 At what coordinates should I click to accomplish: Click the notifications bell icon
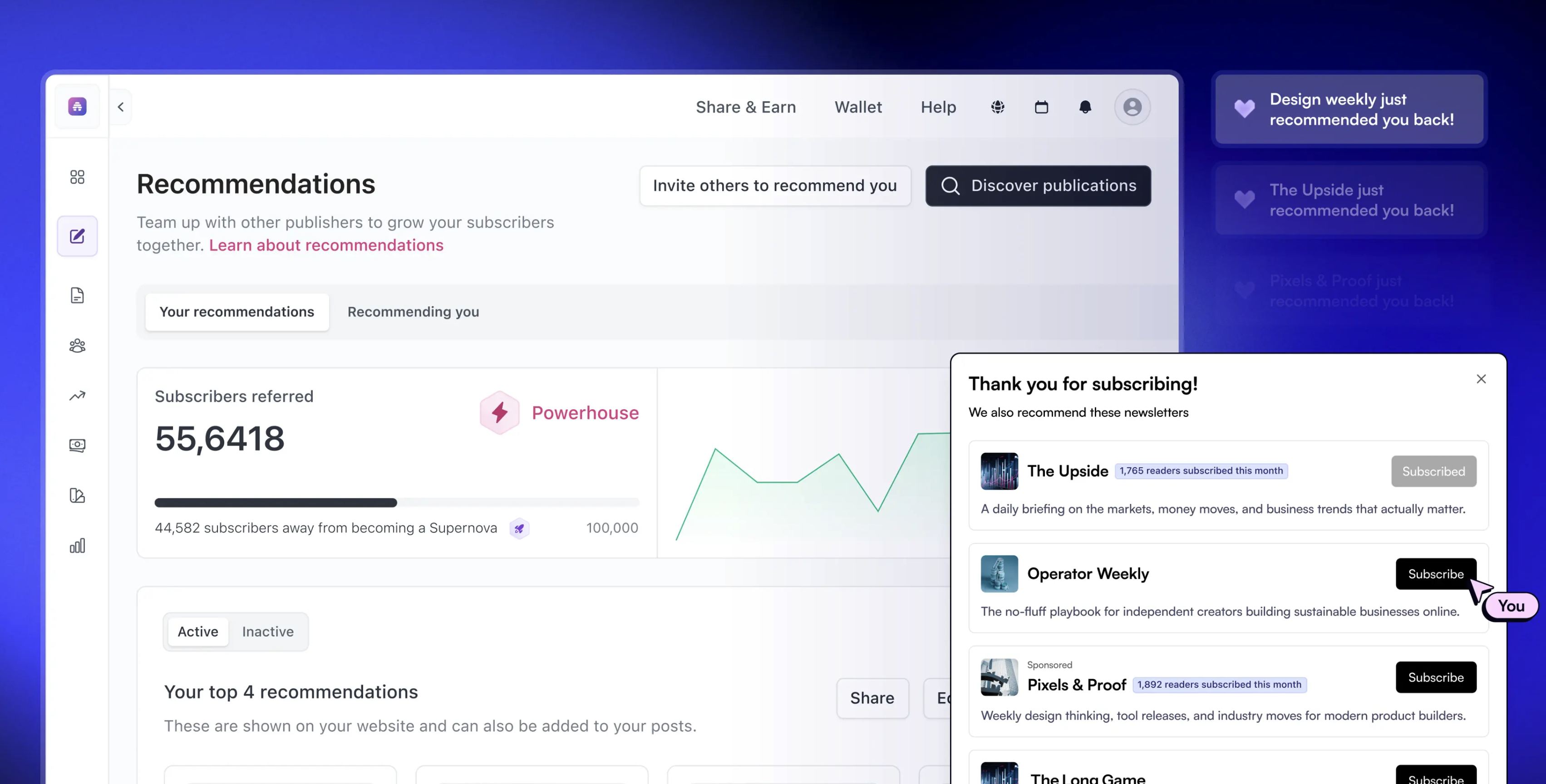point(1085,107)
